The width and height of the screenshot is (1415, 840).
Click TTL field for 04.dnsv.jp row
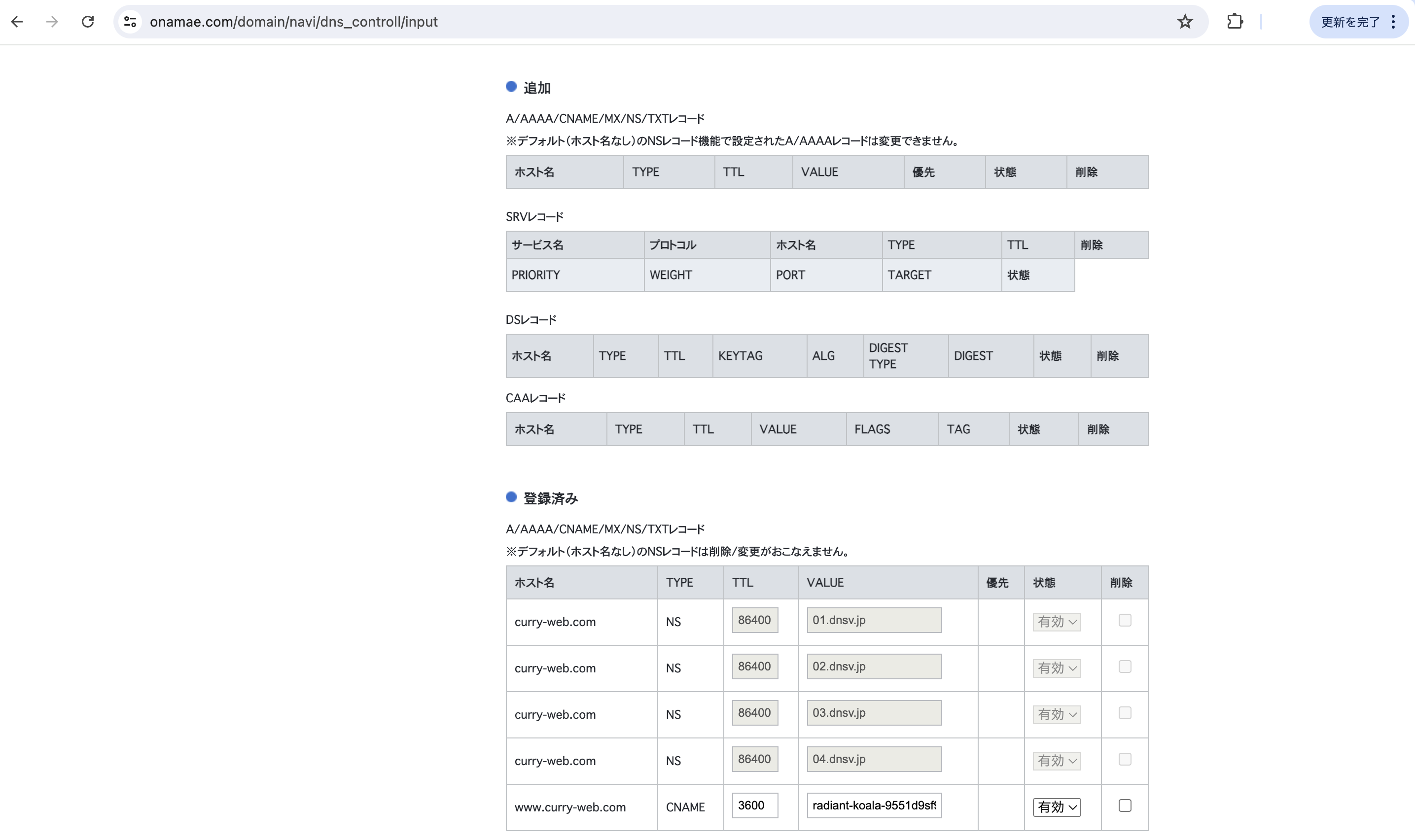(754, 759)
